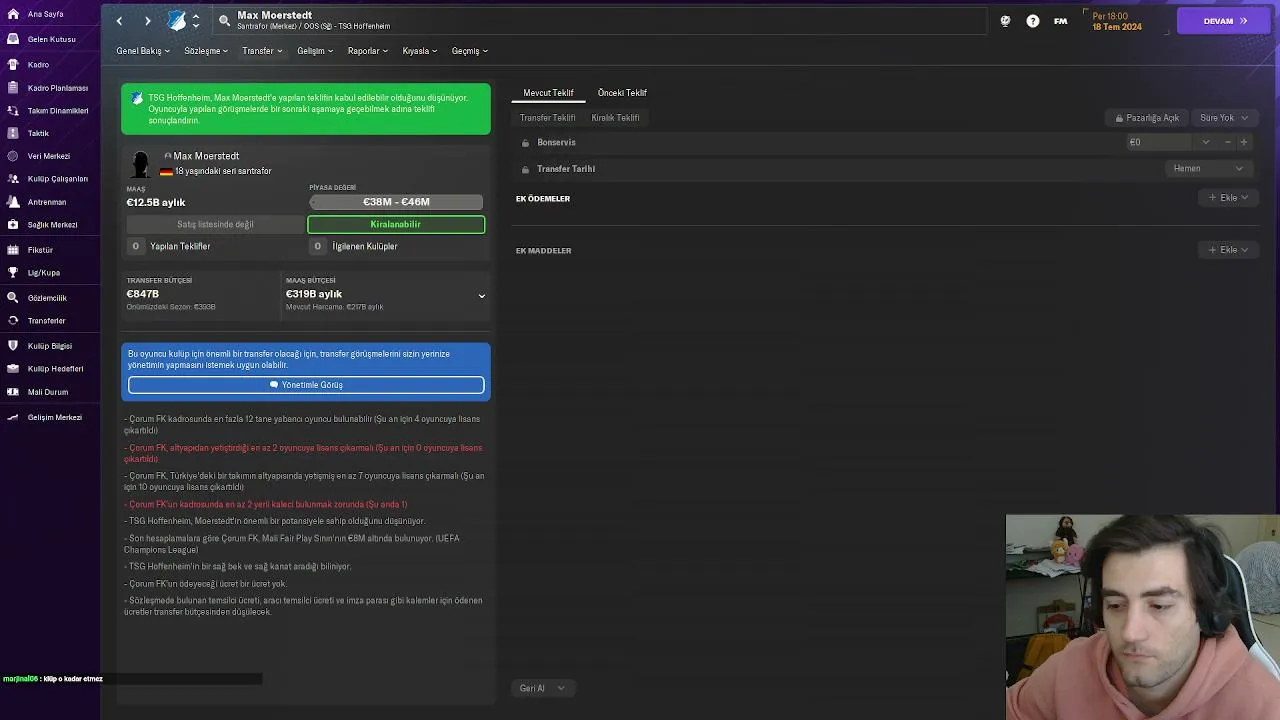Open the Genel Bakış dropdown menu

tap(143, 51)
